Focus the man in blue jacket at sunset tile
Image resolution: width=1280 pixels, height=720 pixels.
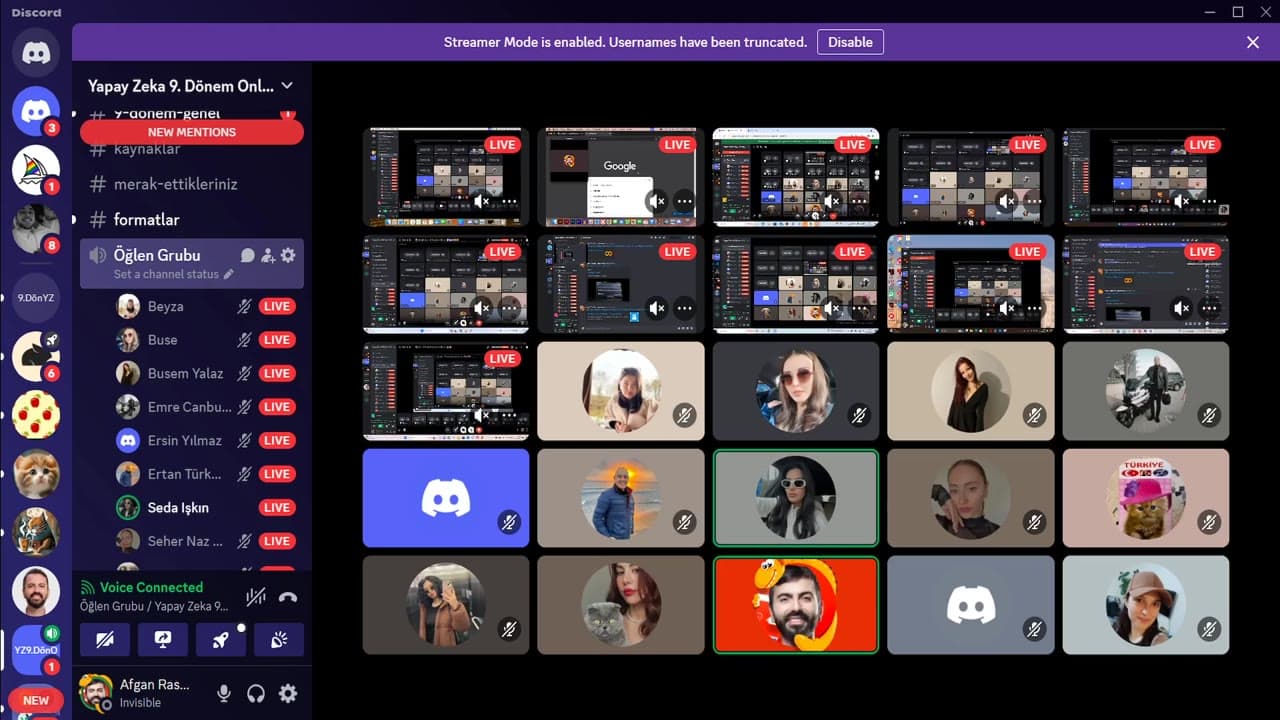620,498
